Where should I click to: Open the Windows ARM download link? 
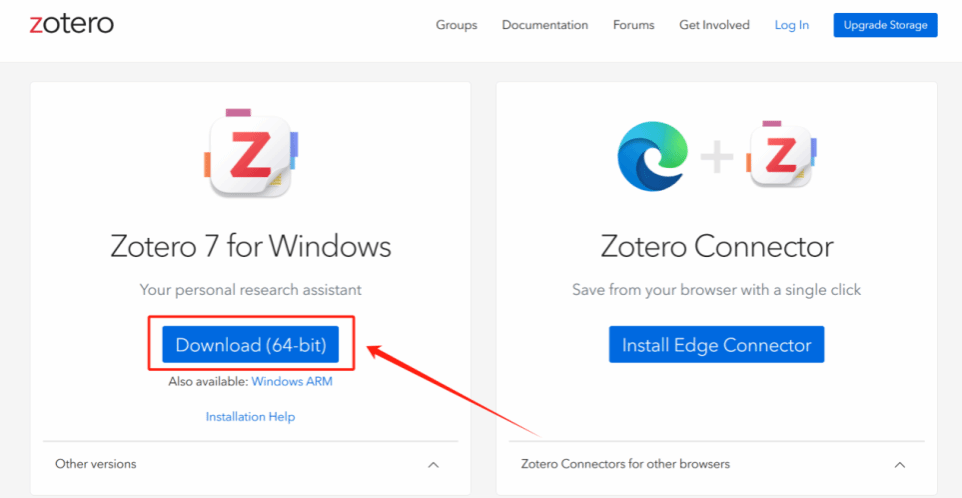point(292,381)
